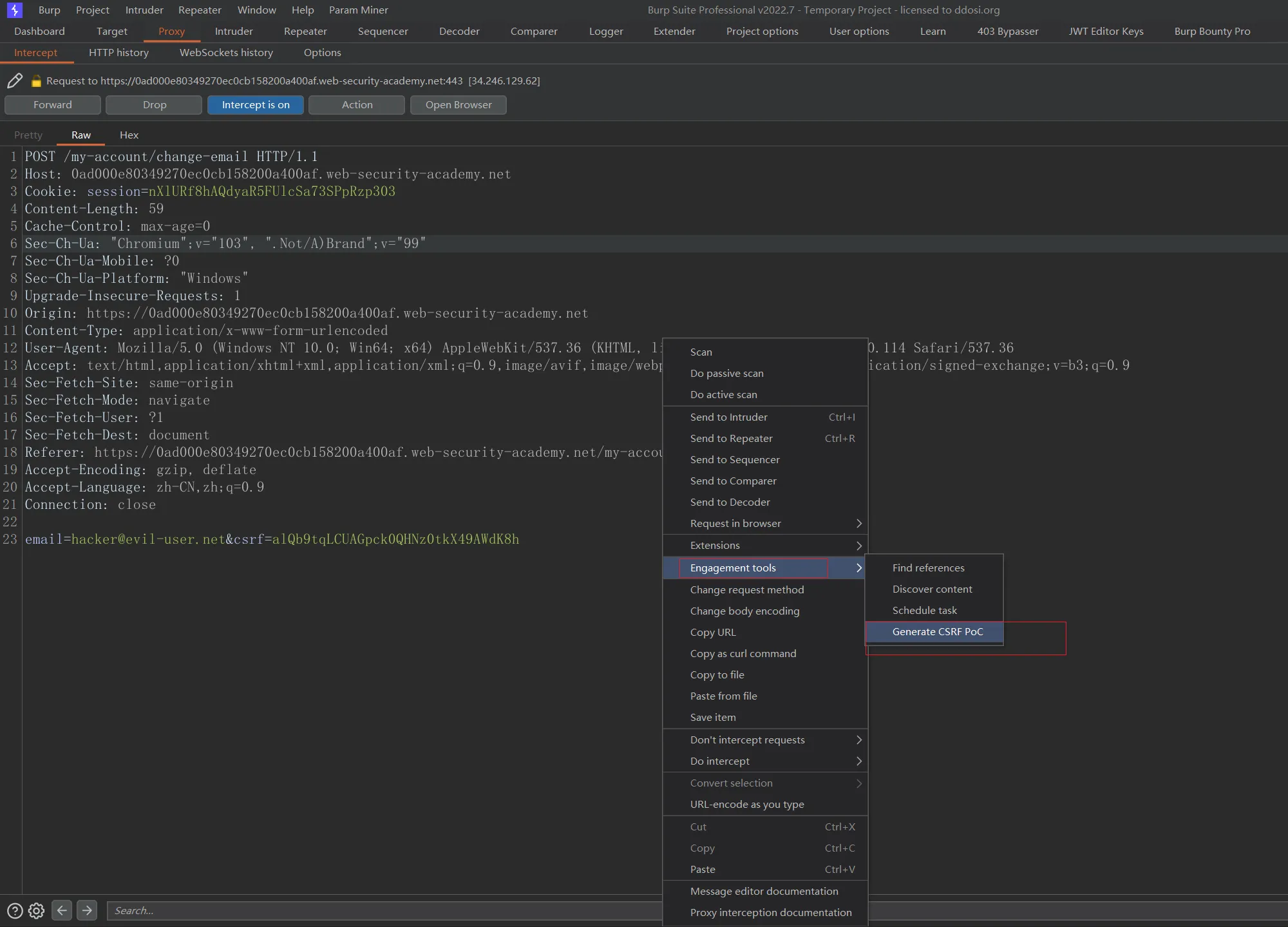Go to previous search match arrow
This screenshot has height=927, width=1288.
pyautogui.click(x=62, y=910)
